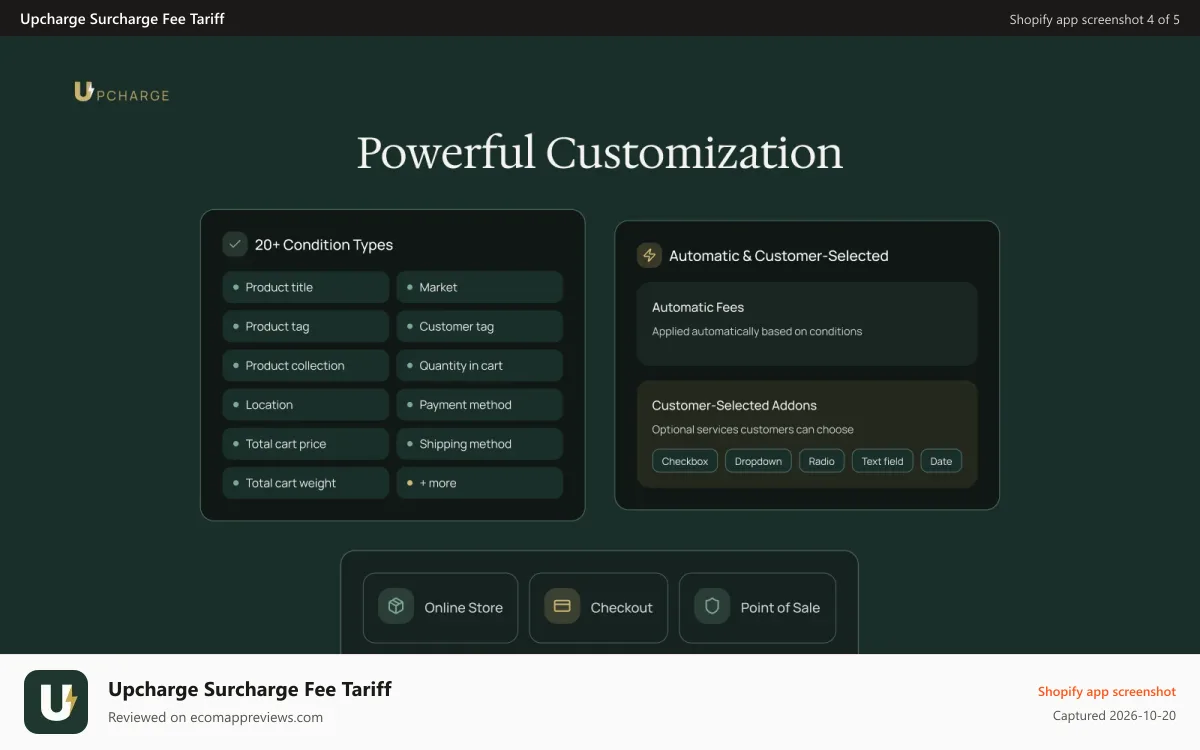
Task: Click the Point of Sale channel card
Action: pyautogui.click(x=757, y=607)
